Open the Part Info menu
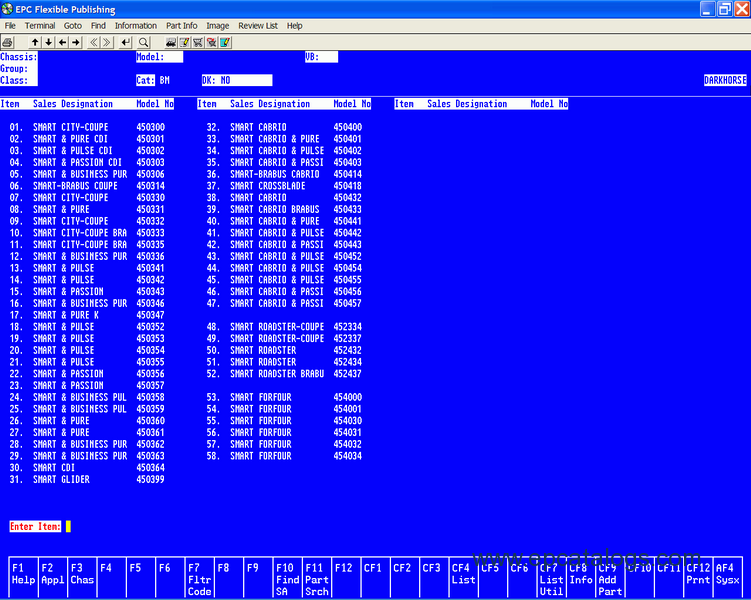Viewport: 751px width, 600px height. point(181,25)
